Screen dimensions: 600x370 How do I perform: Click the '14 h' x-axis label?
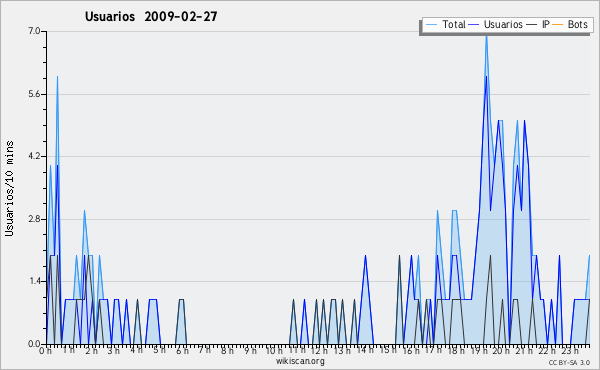(x=365, y=350)
